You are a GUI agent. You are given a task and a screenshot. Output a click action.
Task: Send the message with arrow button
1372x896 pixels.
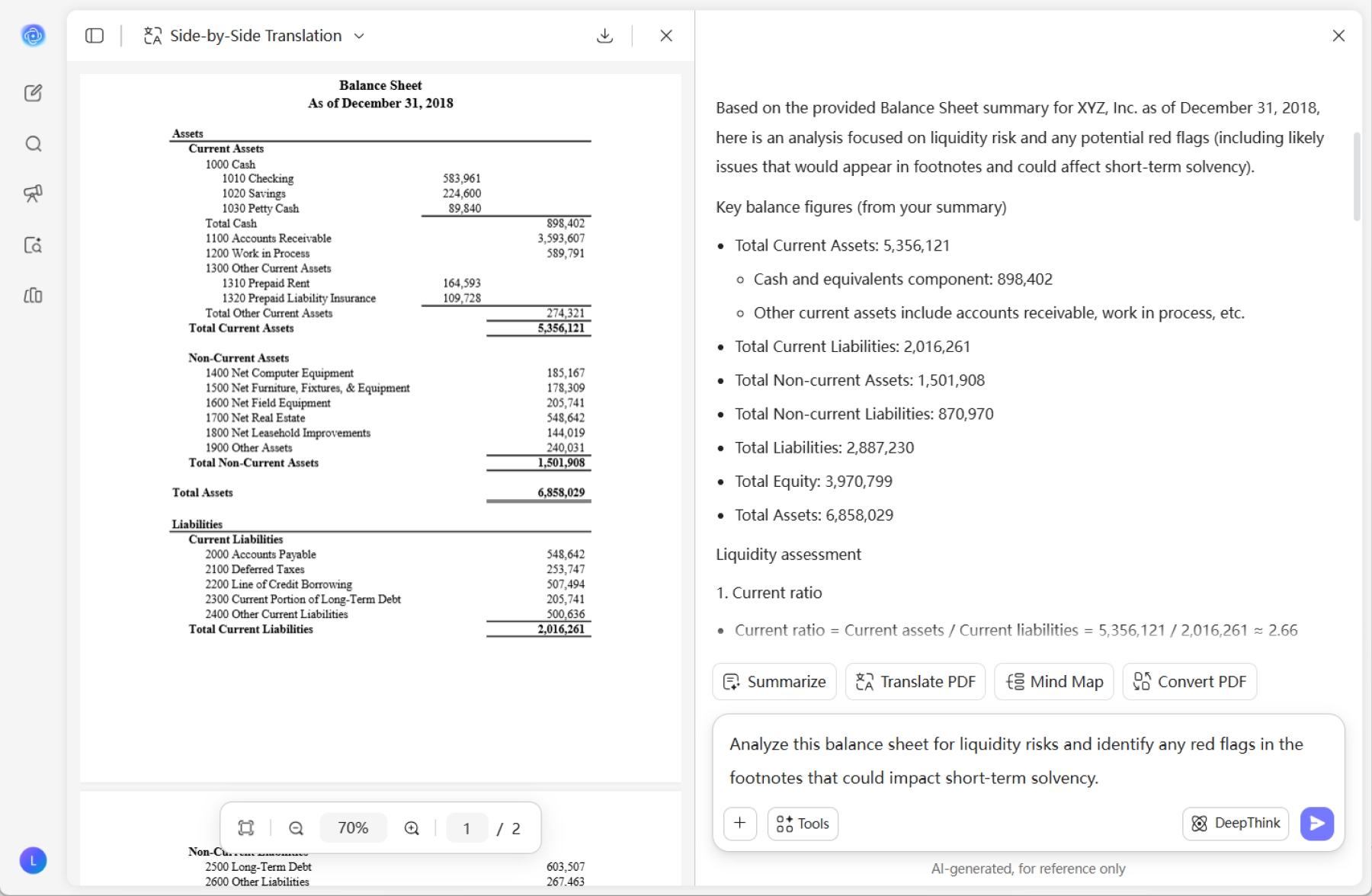1317,824
